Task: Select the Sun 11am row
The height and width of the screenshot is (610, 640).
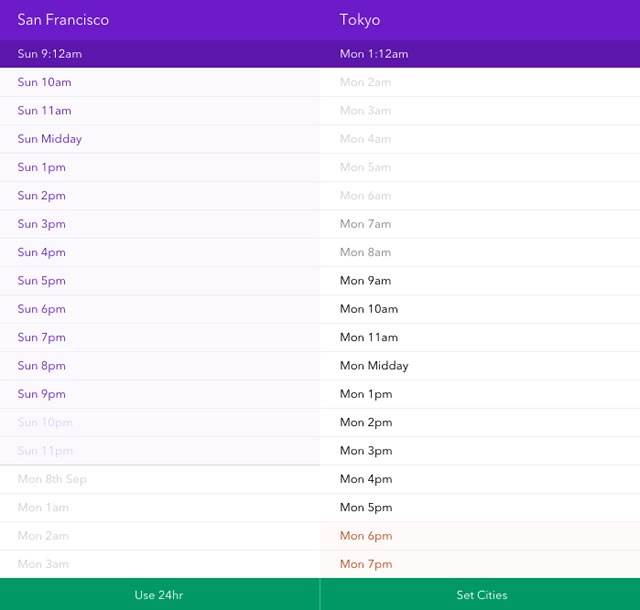Action: [x=160, y=111]
